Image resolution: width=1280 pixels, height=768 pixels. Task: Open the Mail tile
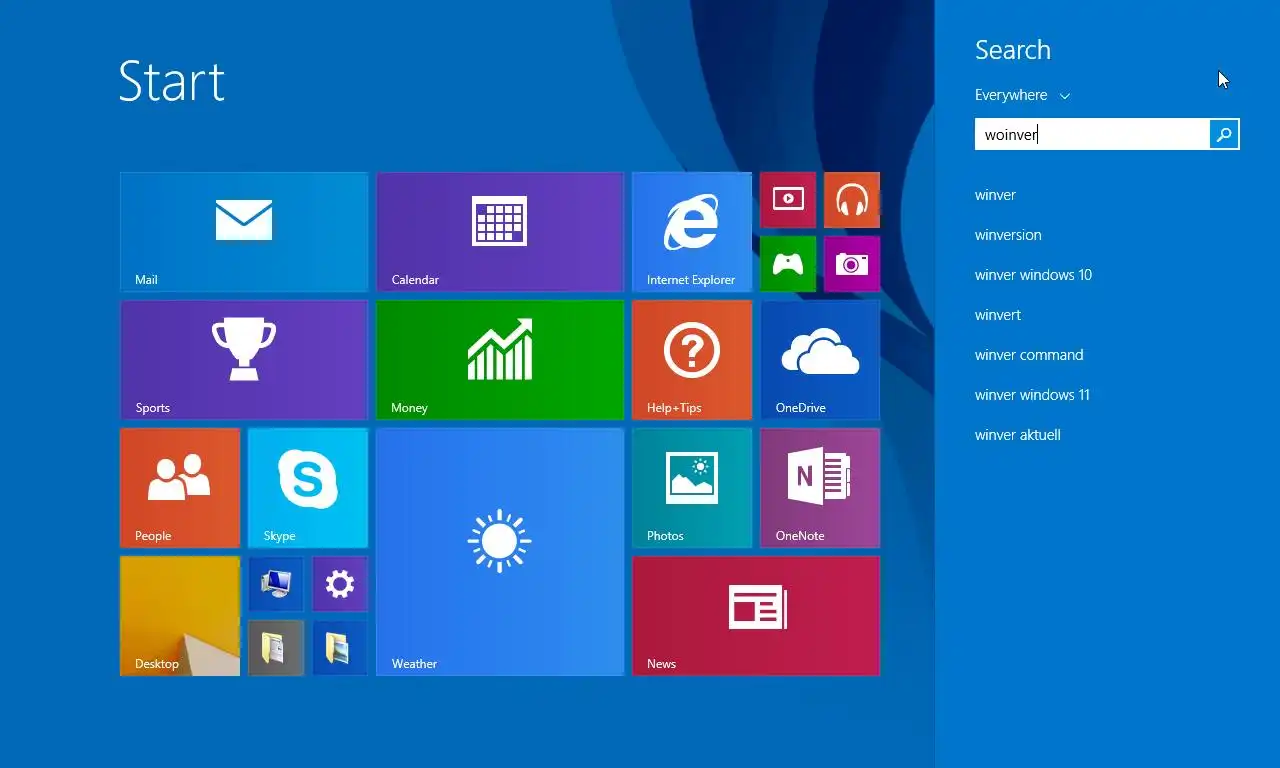[244, 232]
